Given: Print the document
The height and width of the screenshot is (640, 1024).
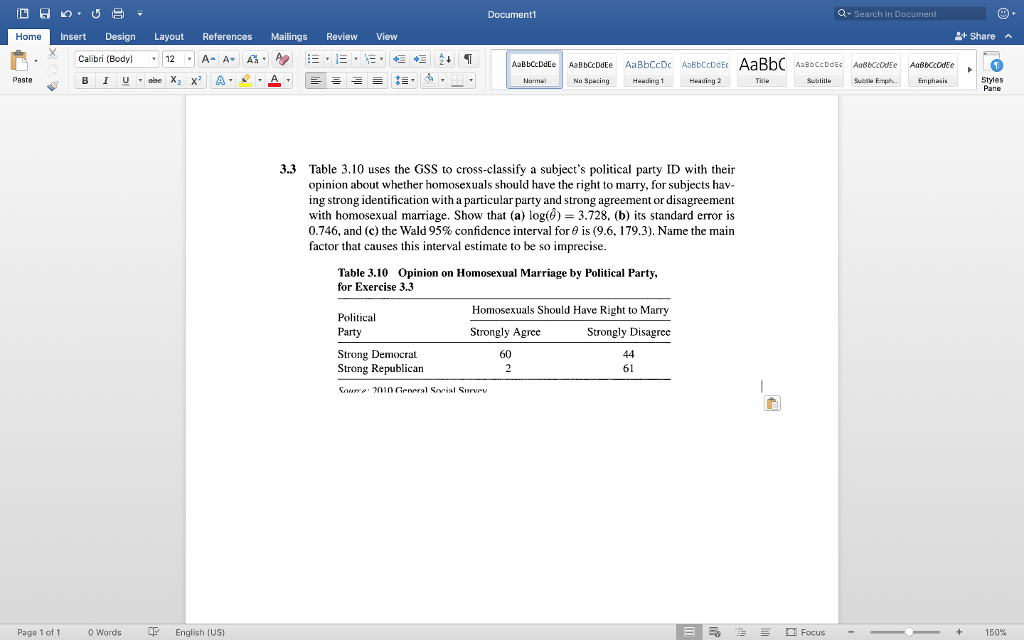Looking at the screenshot, I should coord(119,13).
